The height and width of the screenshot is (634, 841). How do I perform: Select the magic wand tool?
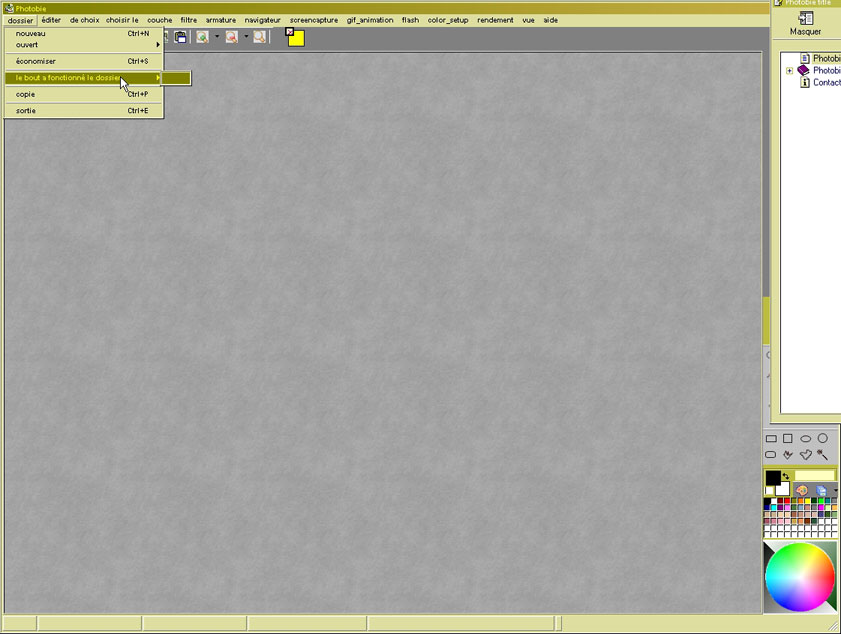tap(822, 455)
